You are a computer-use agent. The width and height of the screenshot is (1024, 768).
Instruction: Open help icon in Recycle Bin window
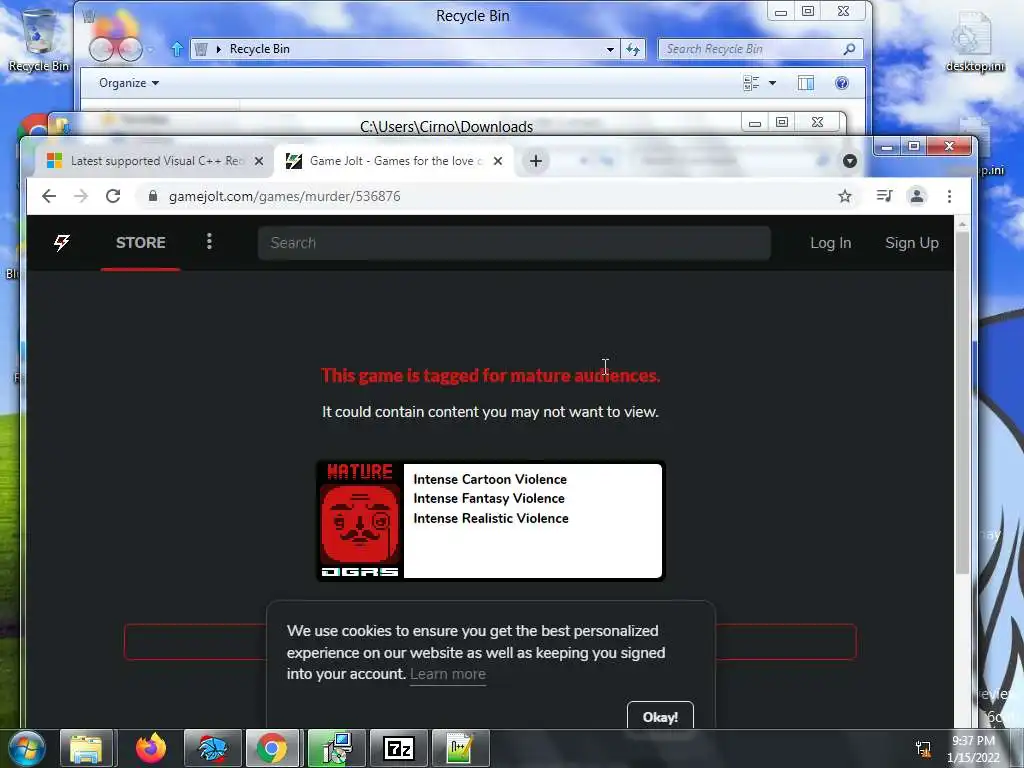[842, 83]
